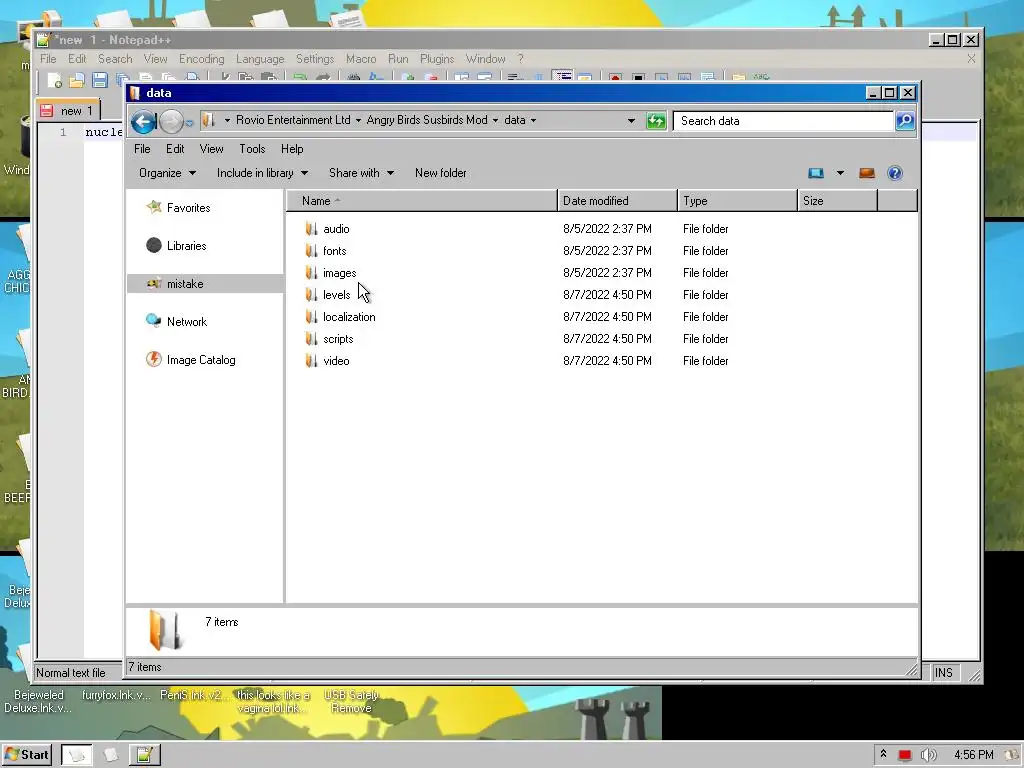
Task: Click File folder type in video row
Action: pyautogui.click(x=705, y=360)
